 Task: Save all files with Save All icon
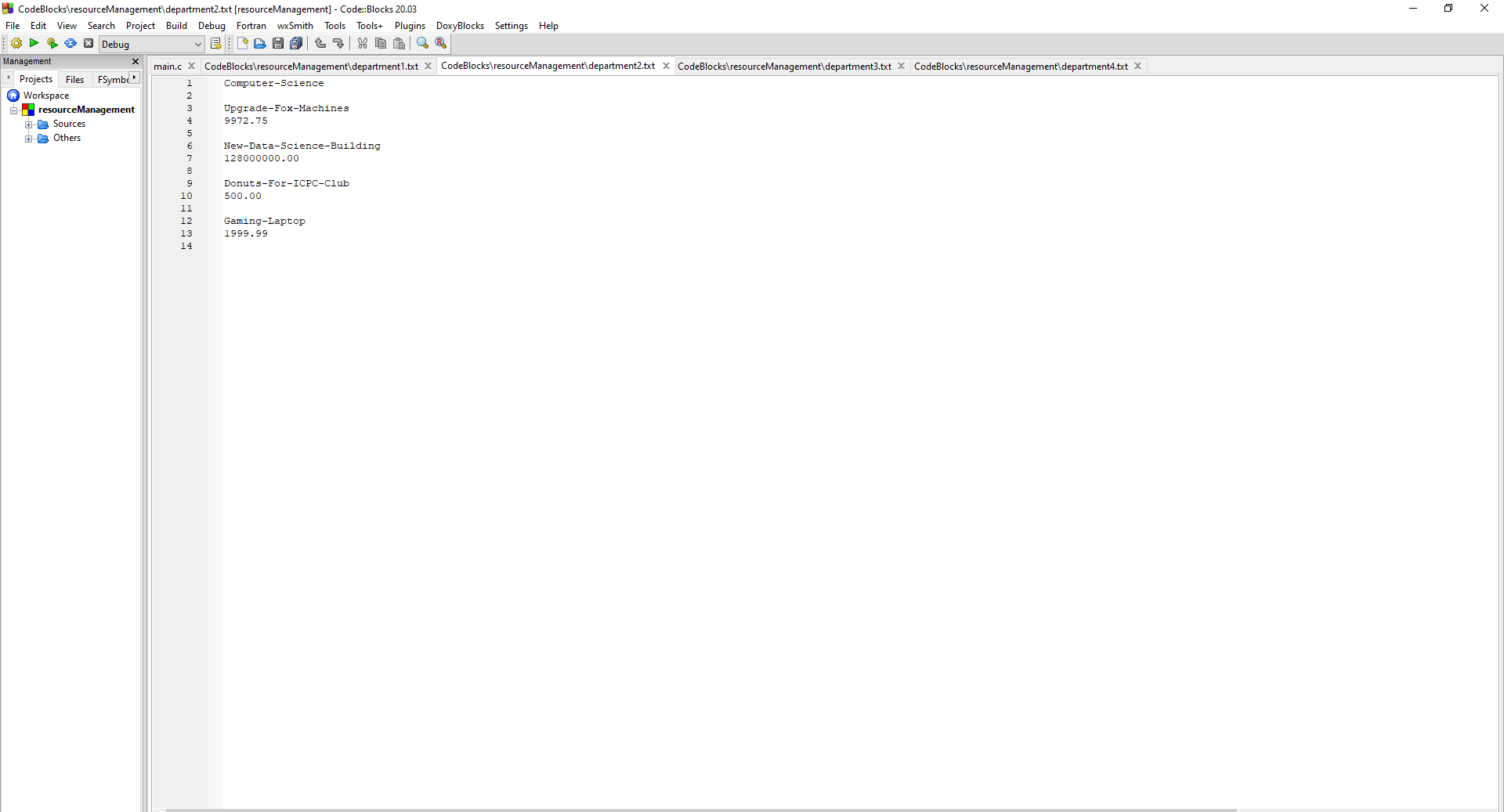tap(297, 43)
